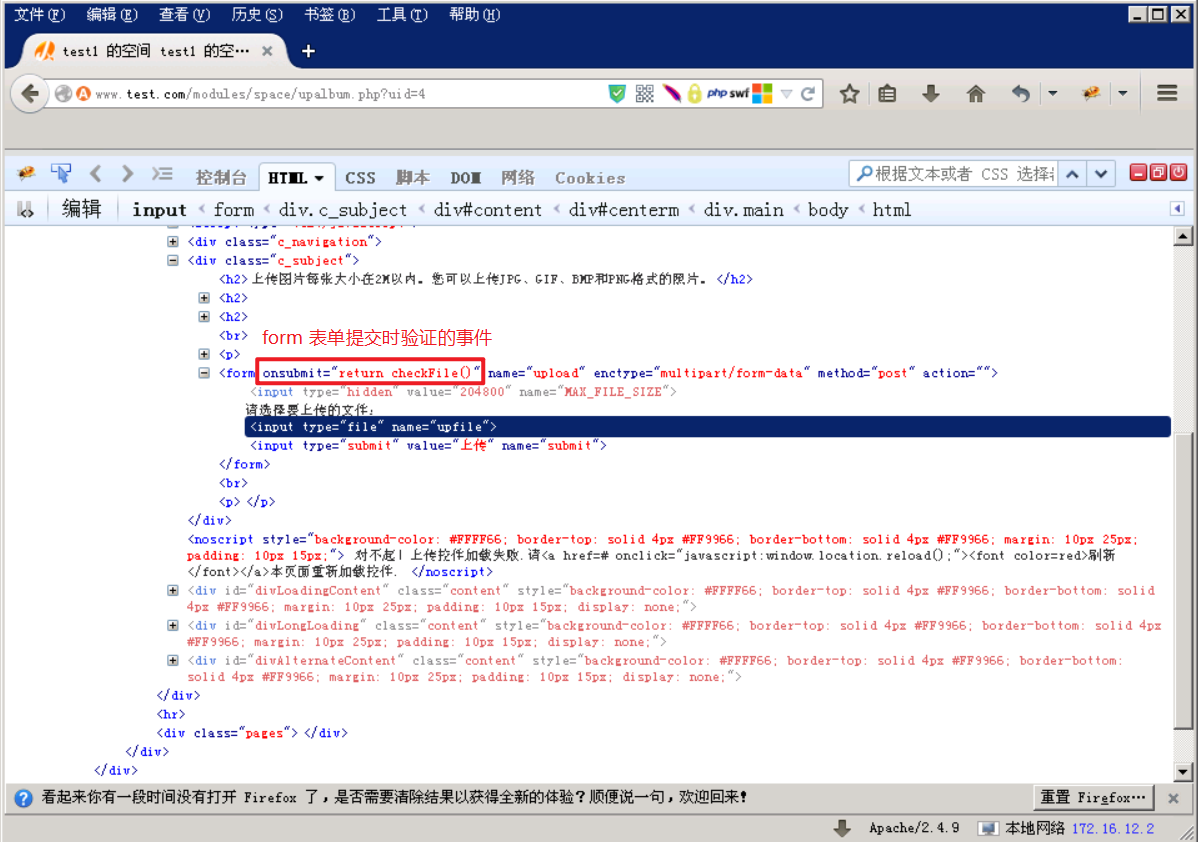Reload the page with the refresh icon
This screenshot has width=1198, height=842.
tap(808, 93)
